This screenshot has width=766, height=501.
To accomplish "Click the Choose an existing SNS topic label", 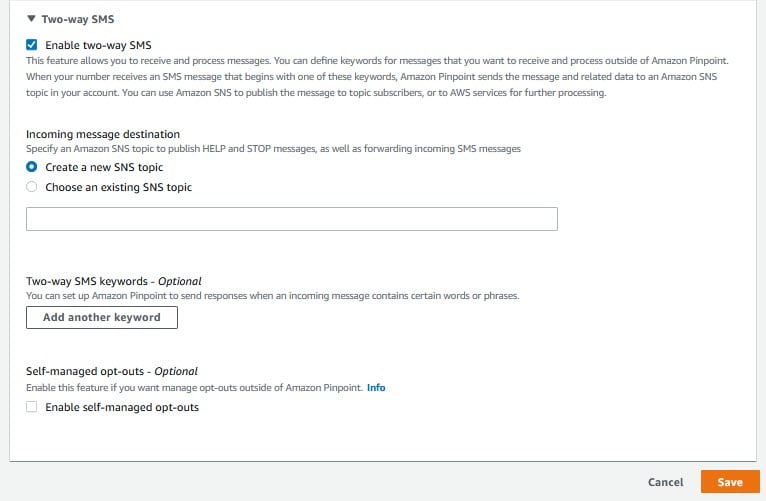I will point(119,188).
